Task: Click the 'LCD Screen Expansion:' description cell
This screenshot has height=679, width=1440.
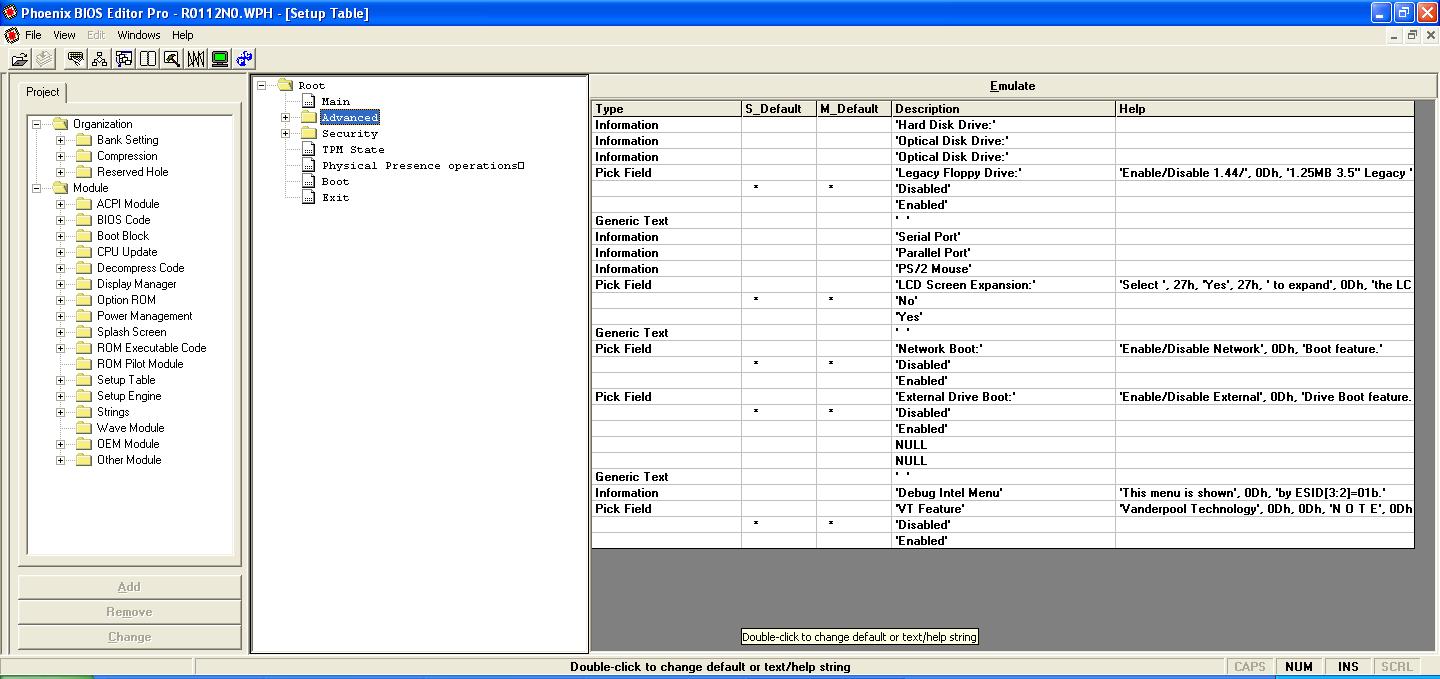Action: point(1003,285)
